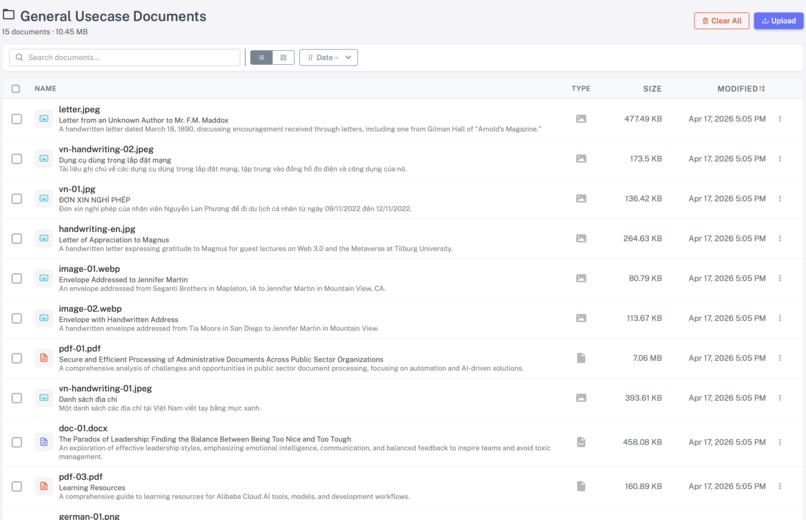The height and width of the screenshot is (520, 806).
Task: Focus the Search documents field
Action: click(124, 58)
